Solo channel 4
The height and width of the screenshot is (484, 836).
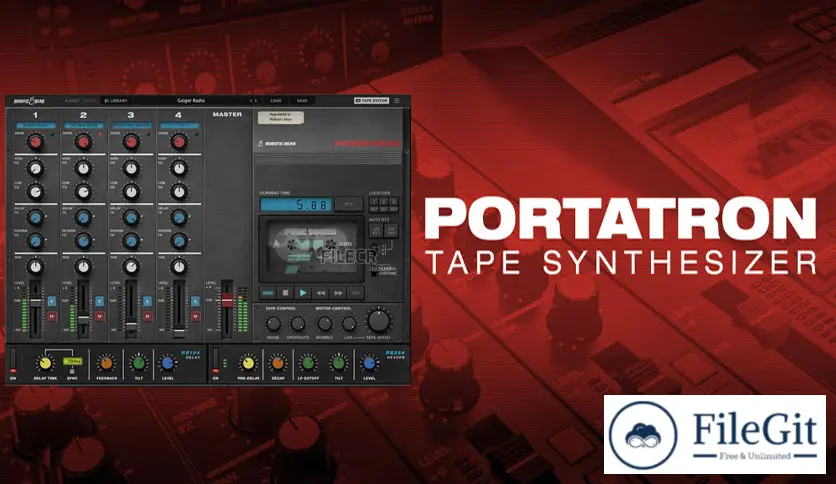195,302
